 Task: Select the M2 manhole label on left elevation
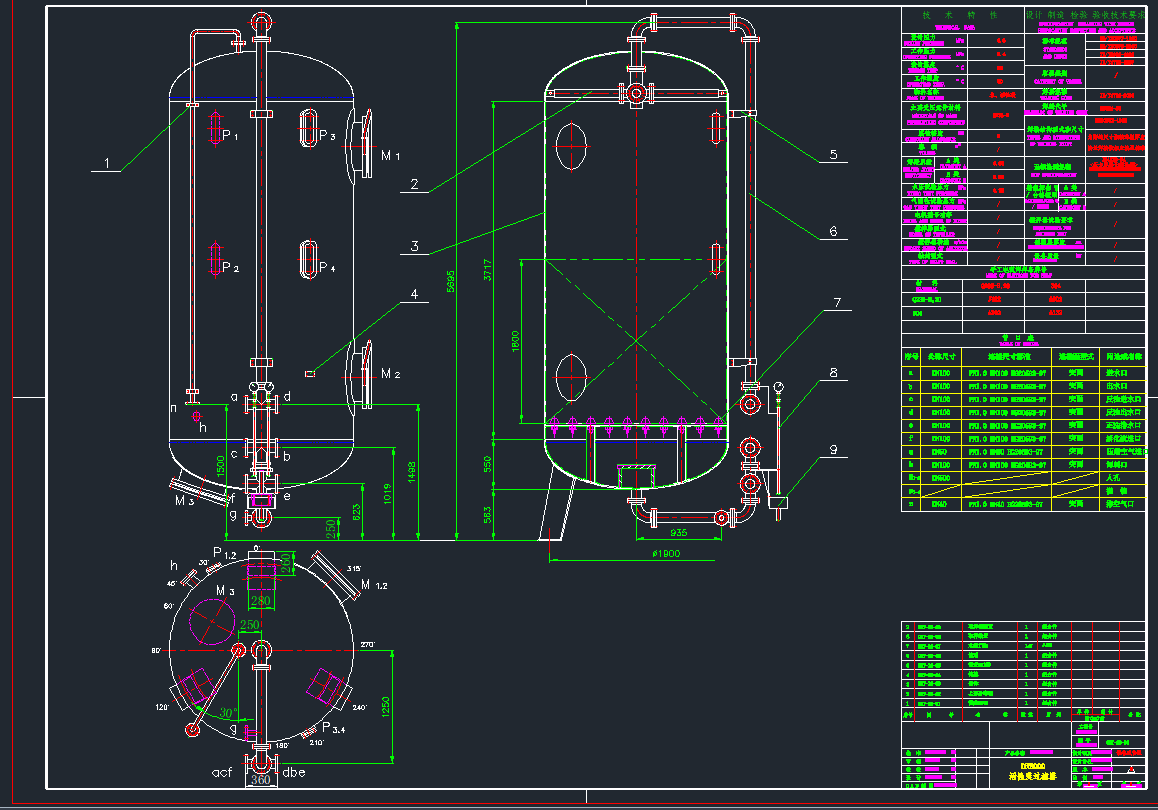(x=390, y=373)
